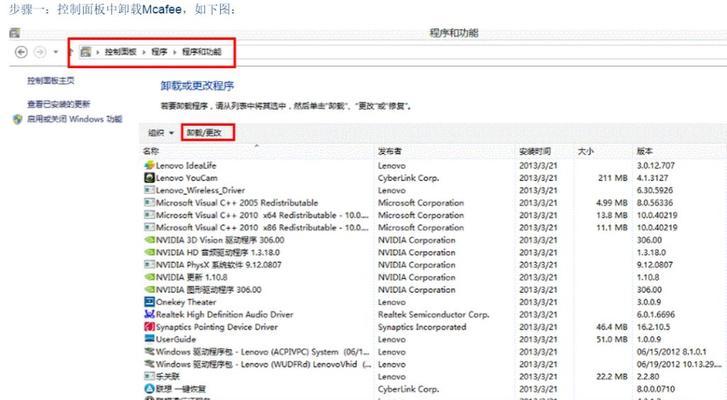
Task: Open 启用或关闭 Windows 功能 link
Action: click(x=75, y=119)
